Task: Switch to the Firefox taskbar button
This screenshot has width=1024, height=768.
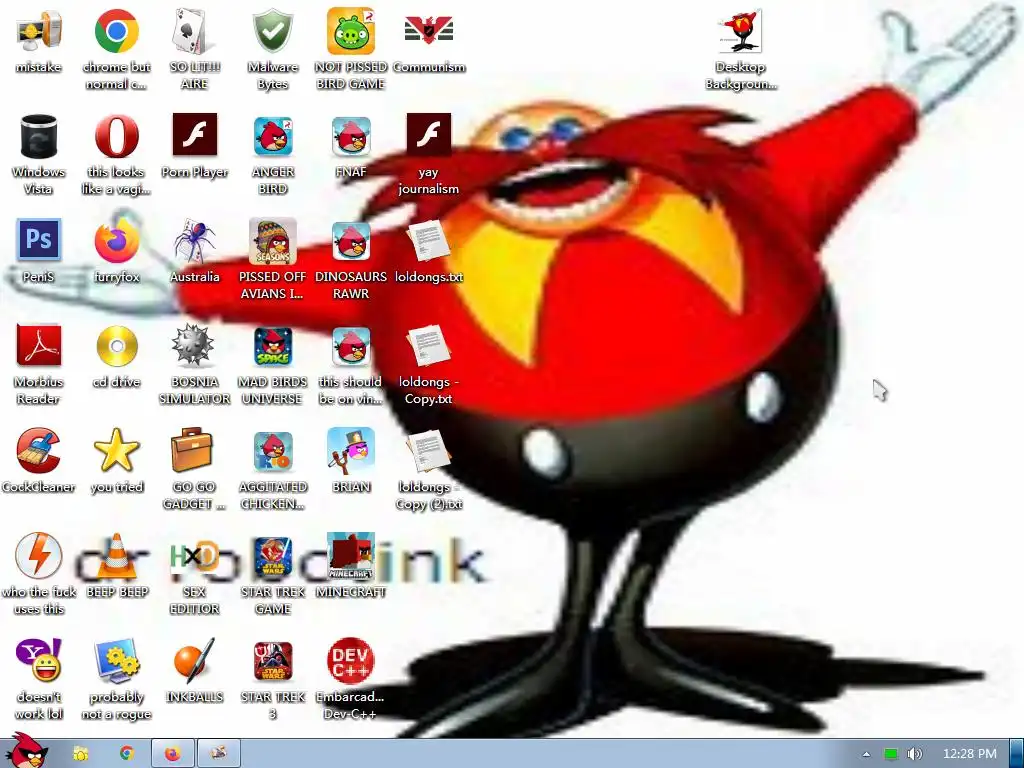Action: 172,754
